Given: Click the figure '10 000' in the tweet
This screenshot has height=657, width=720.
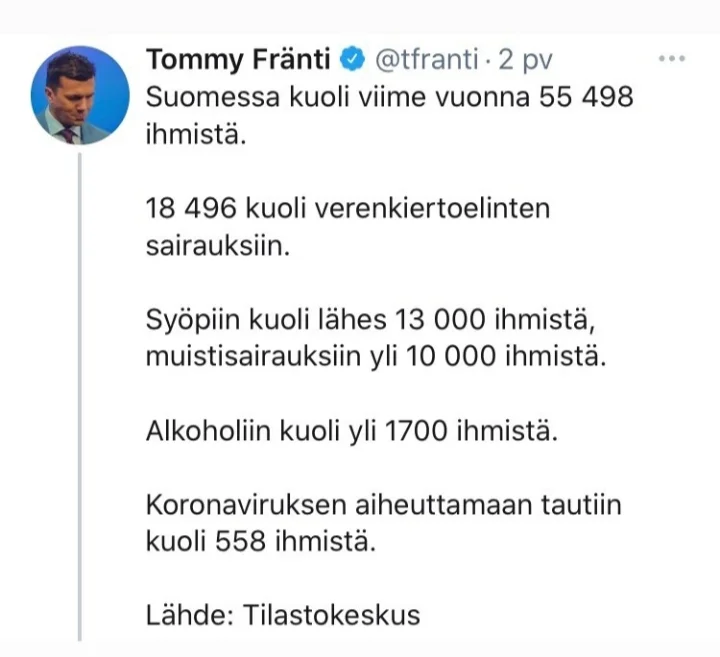Looking at the screenshot, I should 449,357.
